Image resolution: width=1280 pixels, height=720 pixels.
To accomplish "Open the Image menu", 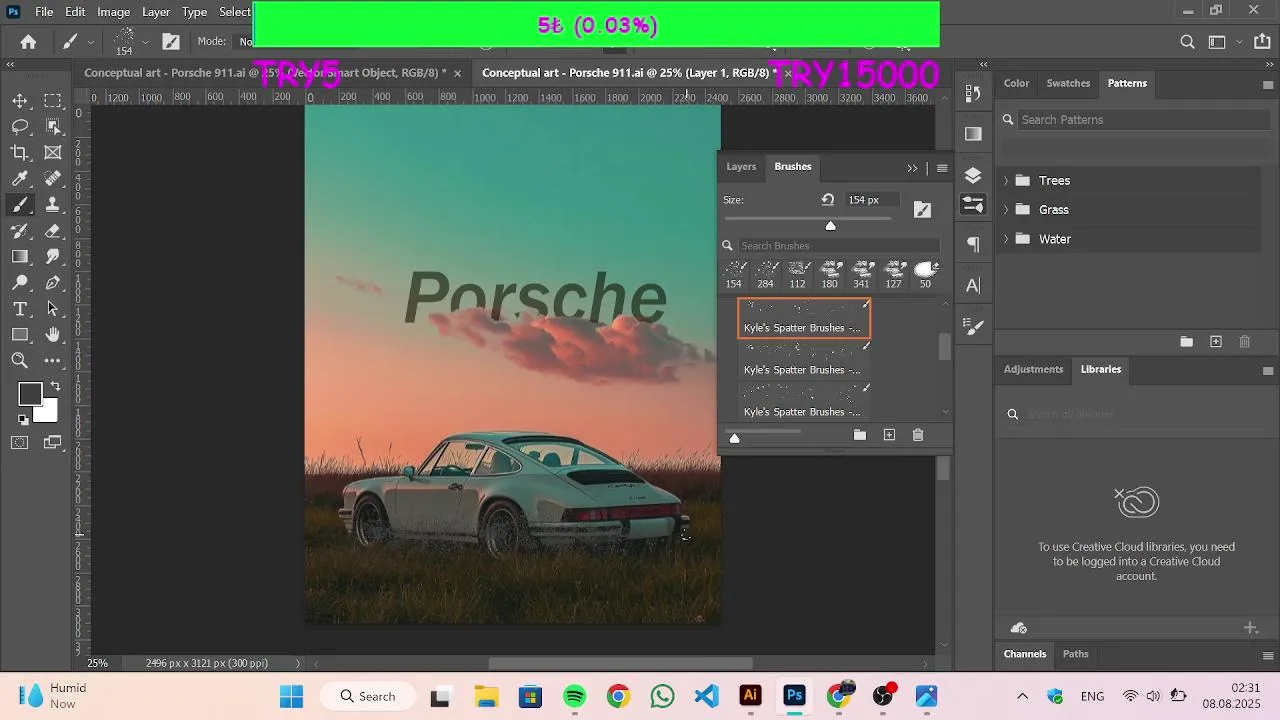I will pyautogui.click(x=113, y=12).
